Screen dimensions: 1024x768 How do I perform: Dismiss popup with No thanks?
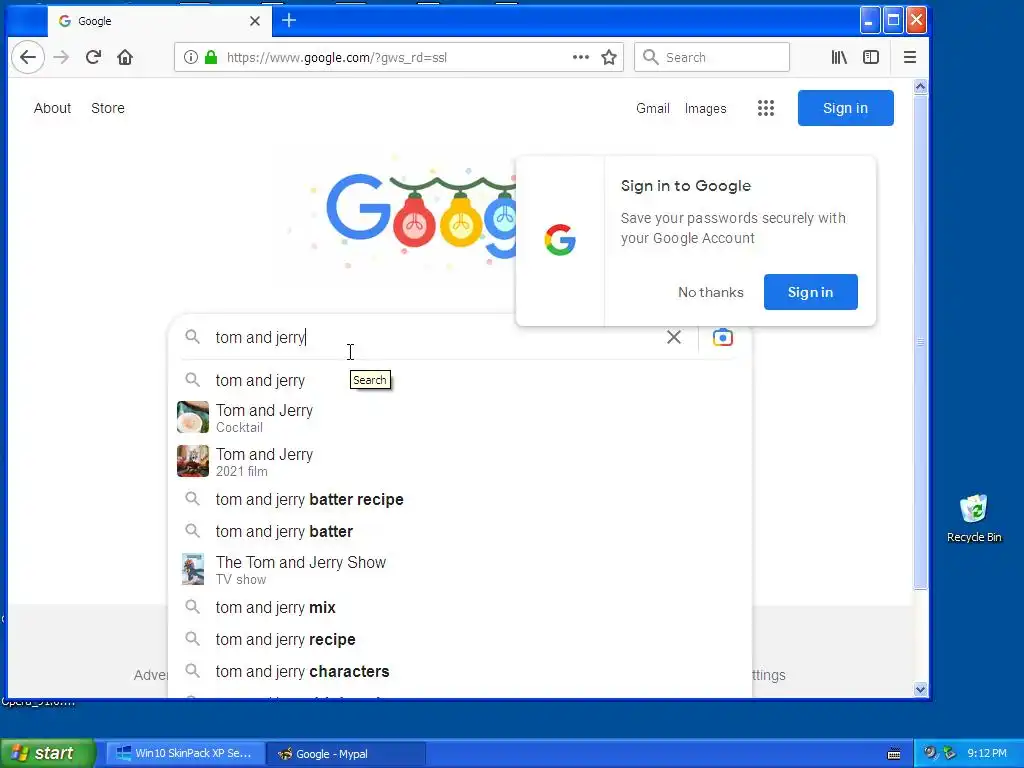click(x=711, y=292)
